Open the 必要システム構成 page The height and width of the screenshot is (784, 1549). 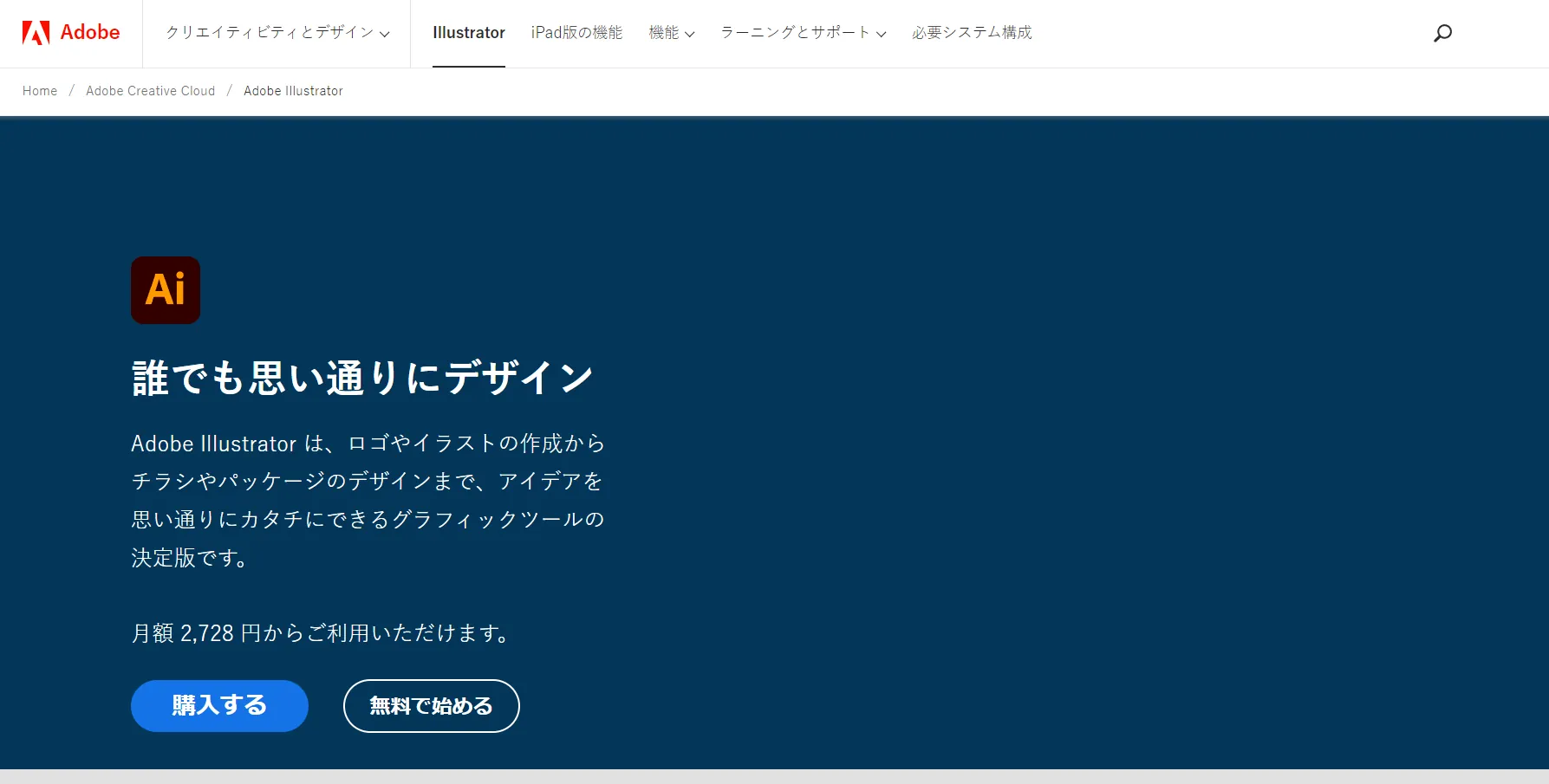point(972,33)
